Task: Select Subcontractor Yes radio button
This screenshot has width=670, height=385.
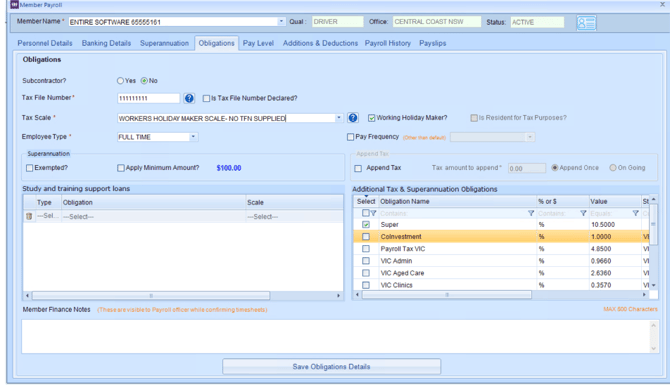Action: point(120,81)
